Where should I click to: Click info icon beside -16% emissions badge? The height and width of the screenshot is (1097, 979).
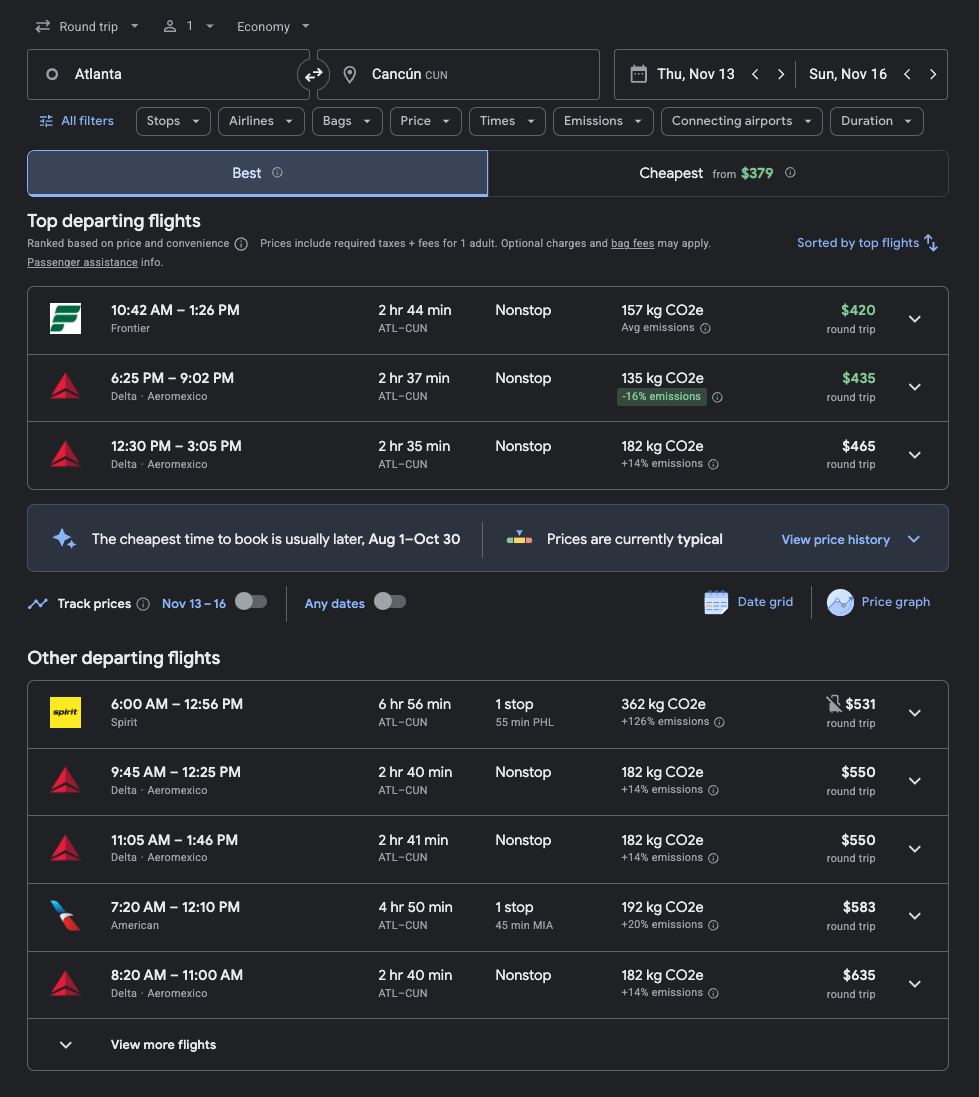717,397
